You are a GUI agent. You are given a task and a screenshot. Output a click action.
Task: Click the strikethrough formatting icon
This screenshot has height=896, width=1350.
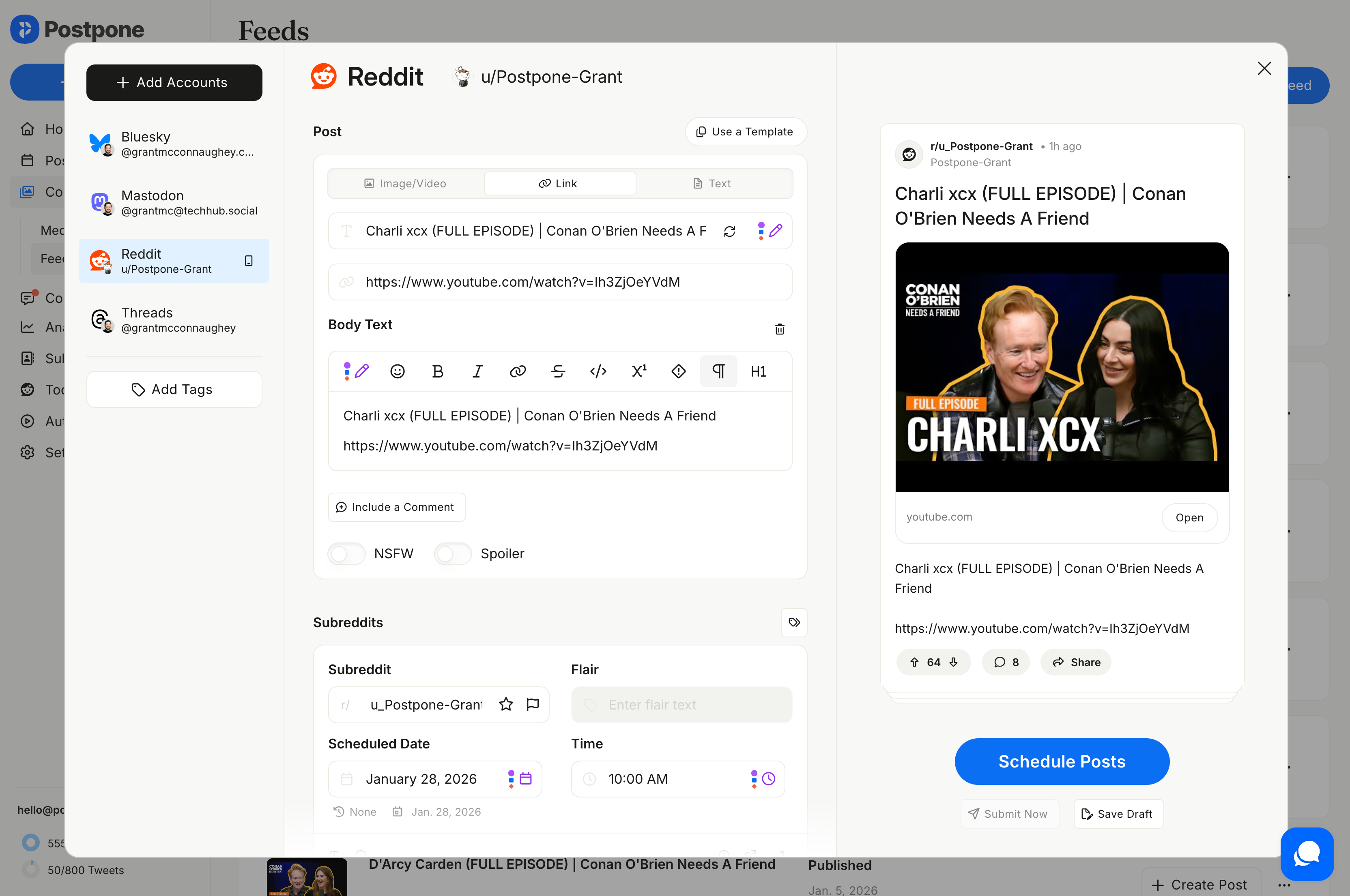click(x=558, y=371)
